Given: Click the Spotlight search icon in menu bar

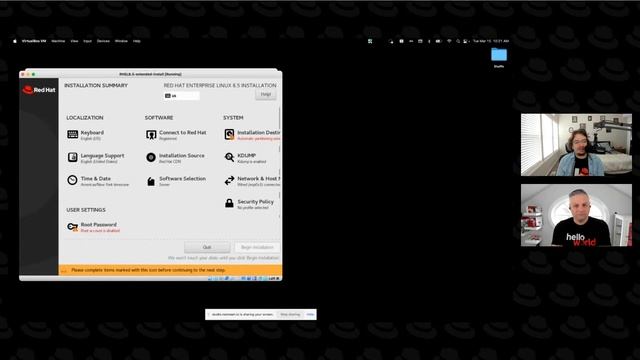Looking at the screenshot, I should (458, 41).
